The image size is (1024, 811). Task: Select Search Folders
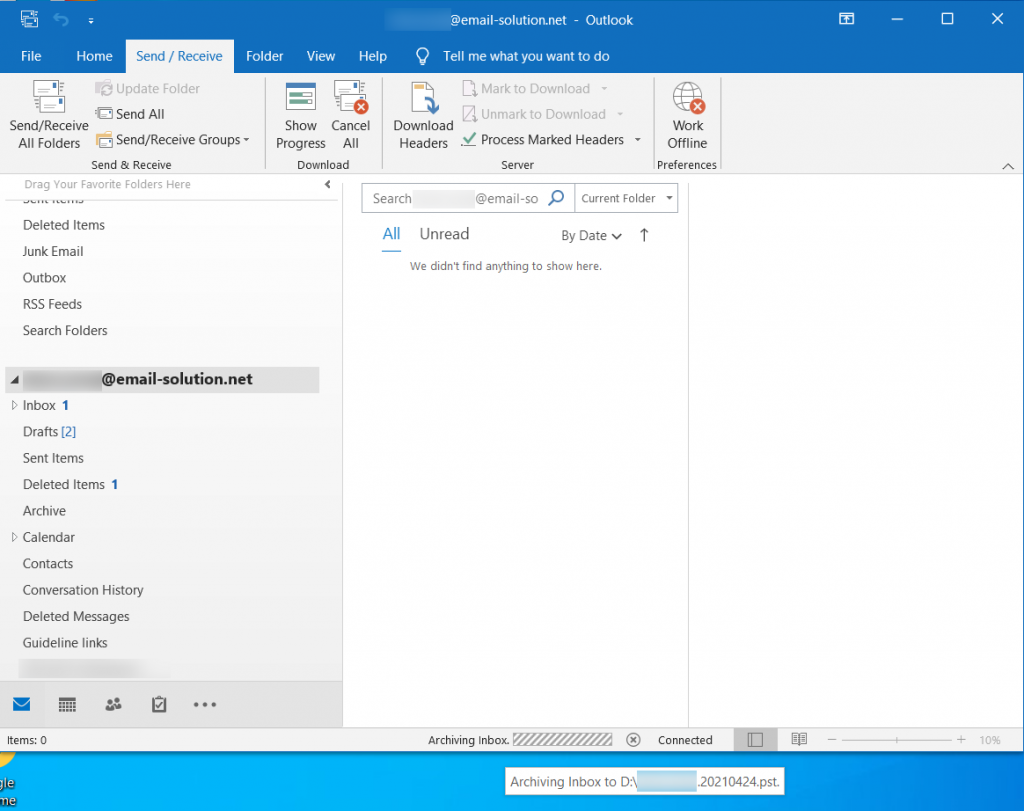point(65,330)
